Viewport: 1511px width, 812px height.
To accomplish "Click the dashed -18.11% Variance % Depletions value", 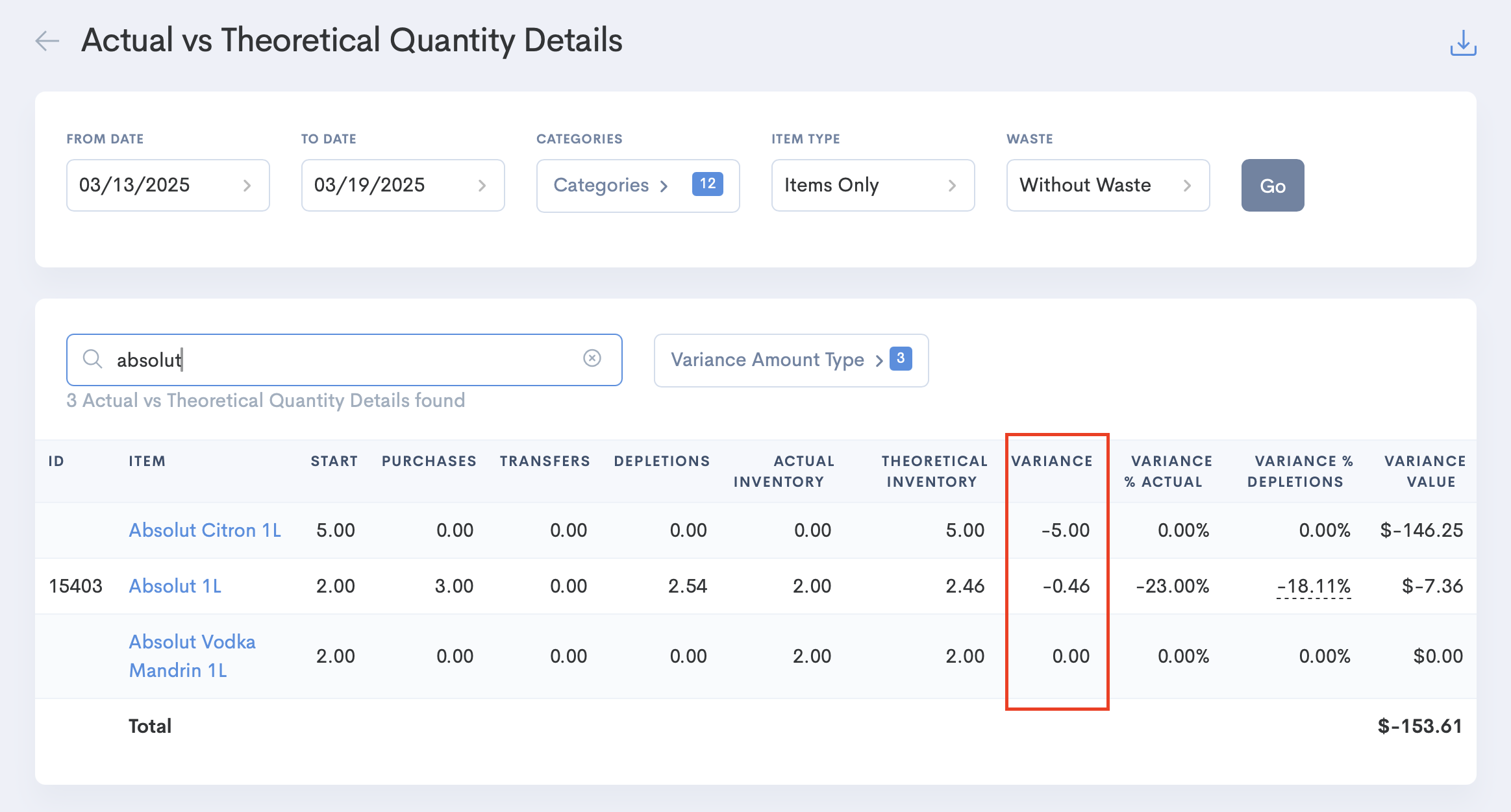I will pyautogui.click(x=1313, y=585).
